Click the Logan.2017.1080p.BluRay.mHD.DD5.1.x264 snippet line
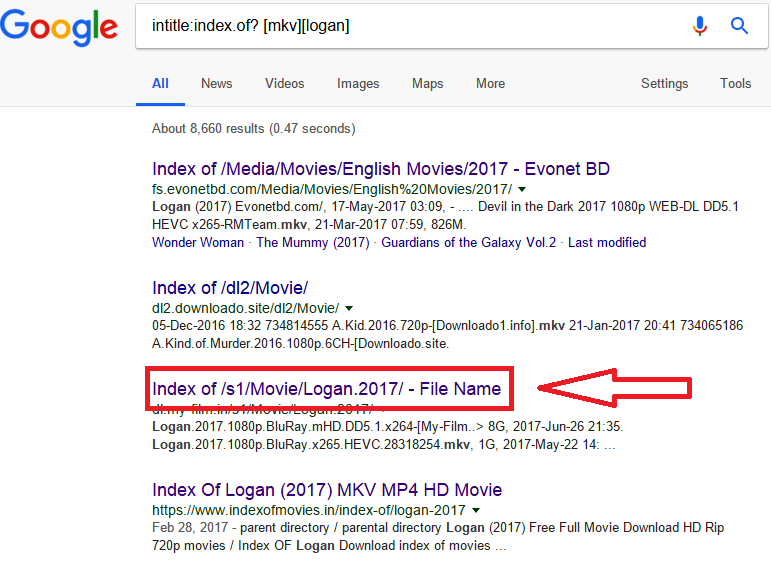 coord(387,426)
